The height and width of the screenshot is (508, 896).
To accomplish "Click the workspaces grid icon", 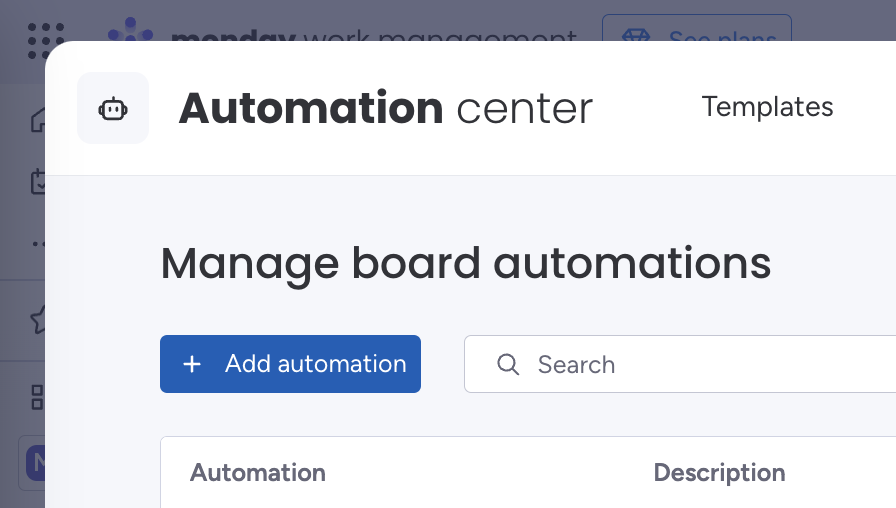I will [x=38, y=396].
